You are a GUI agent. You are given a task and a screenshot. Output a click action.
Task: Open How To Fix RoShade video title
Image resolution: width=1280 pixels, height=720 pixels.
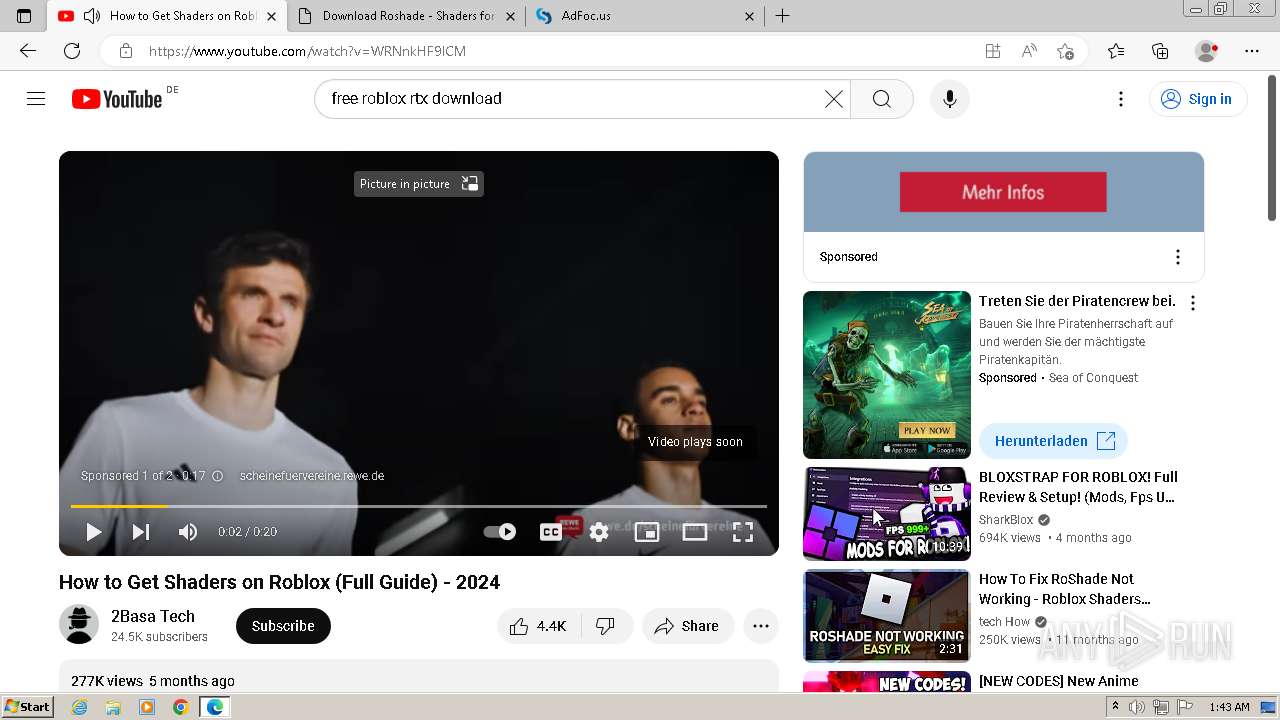pos(1065,589)
